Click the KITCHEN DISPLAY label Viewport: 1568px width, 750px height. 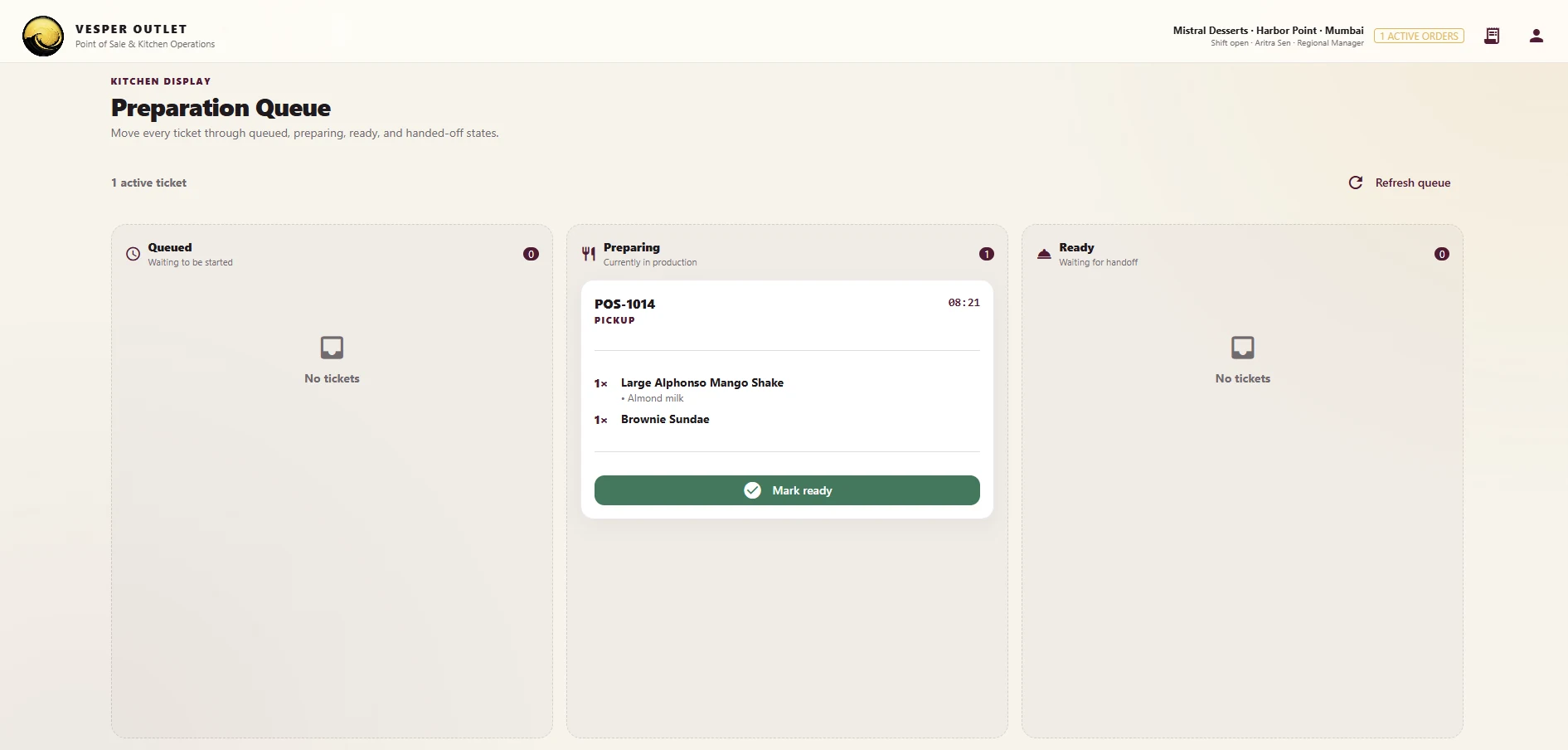tap(161, 81)
